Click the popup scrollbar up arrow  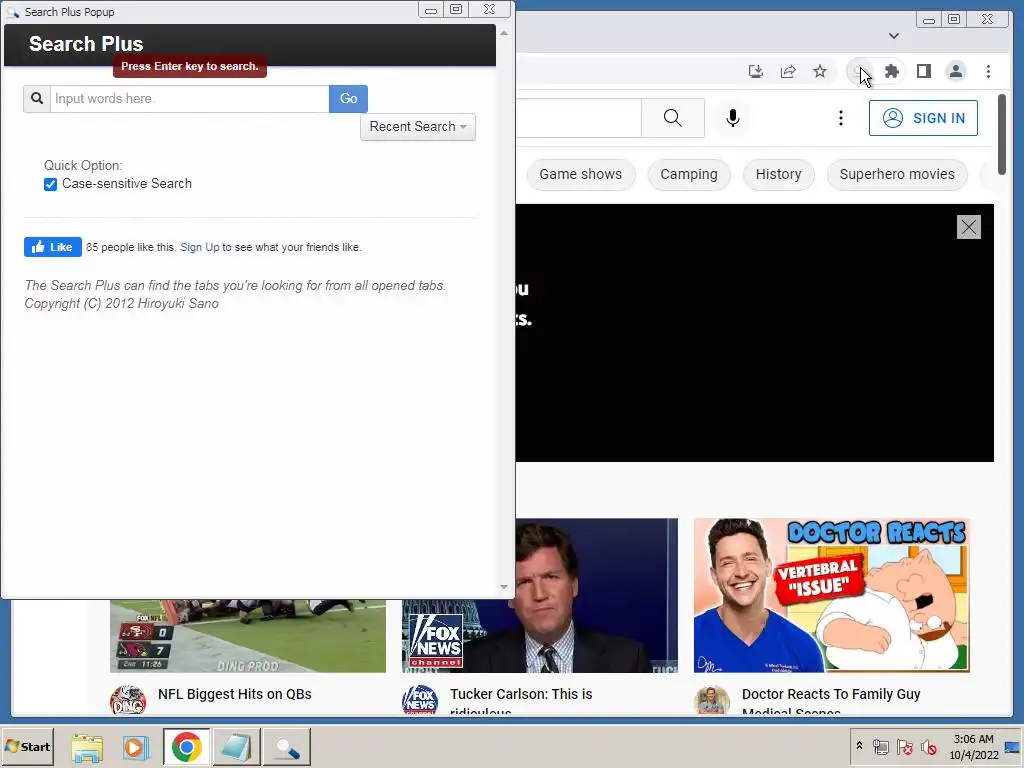click(504, 33)
